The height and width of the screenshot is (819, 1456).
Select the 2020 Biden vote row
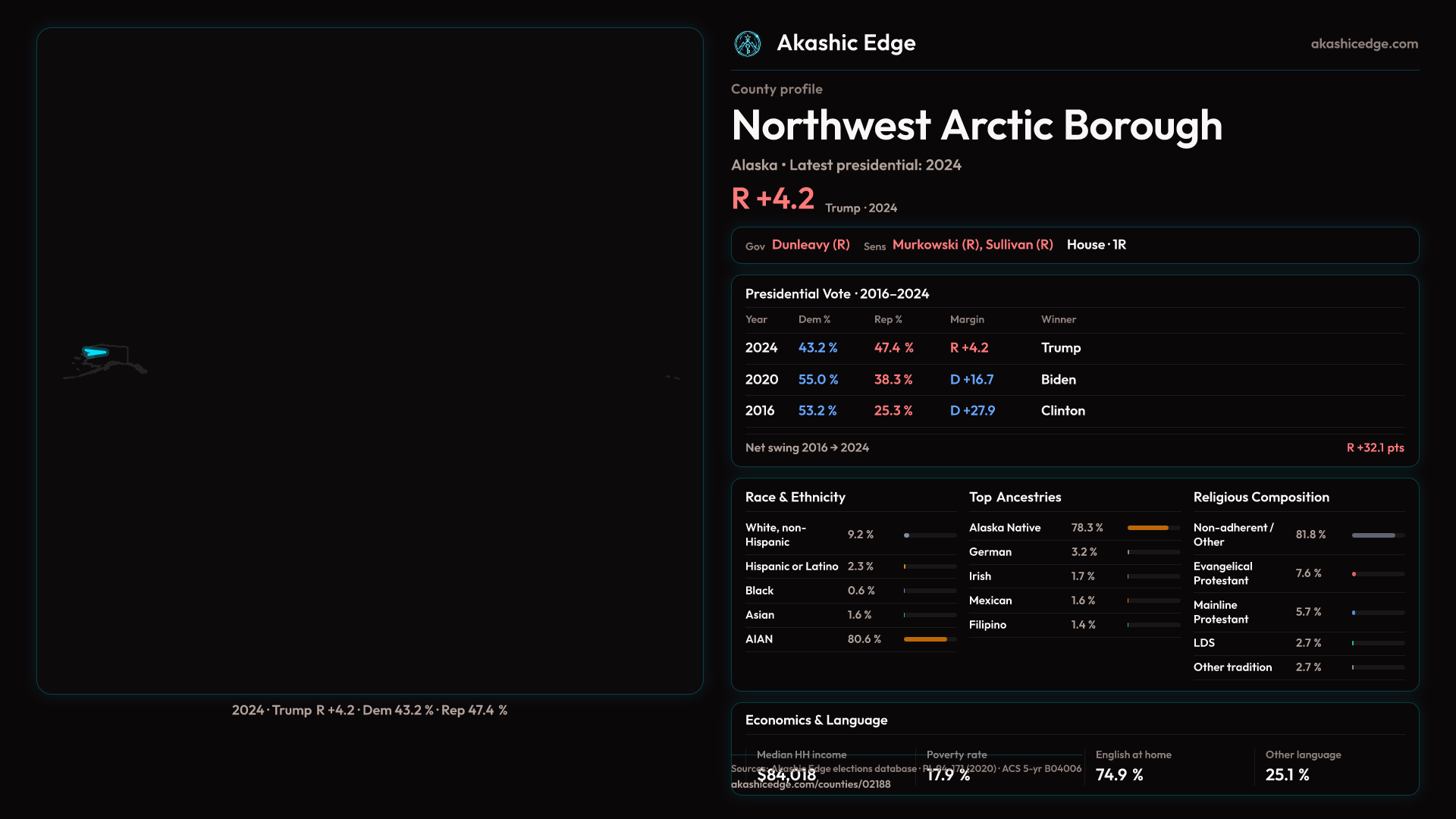coord(1075,380)
